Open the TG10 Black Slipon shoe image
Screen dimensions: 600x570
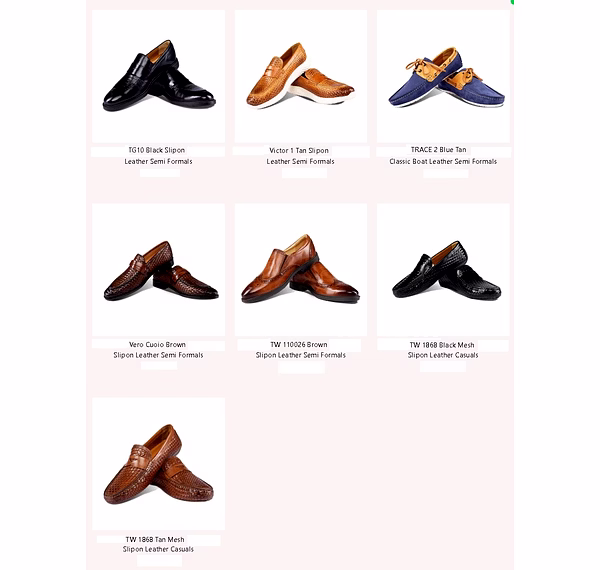(x=158, y=77)
